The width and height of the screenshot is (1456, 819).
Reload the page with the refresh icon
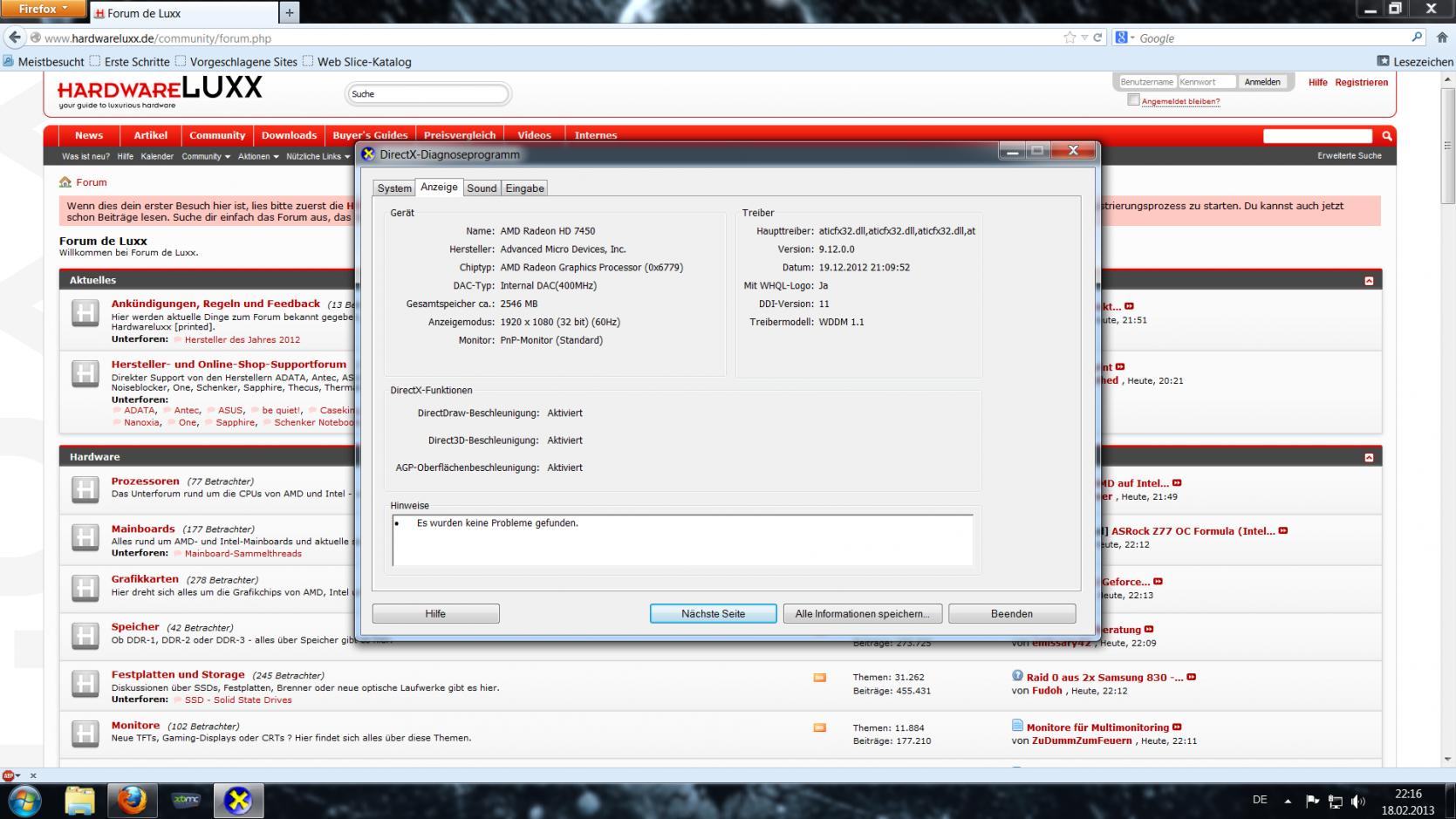click(x=1097, y=38)
